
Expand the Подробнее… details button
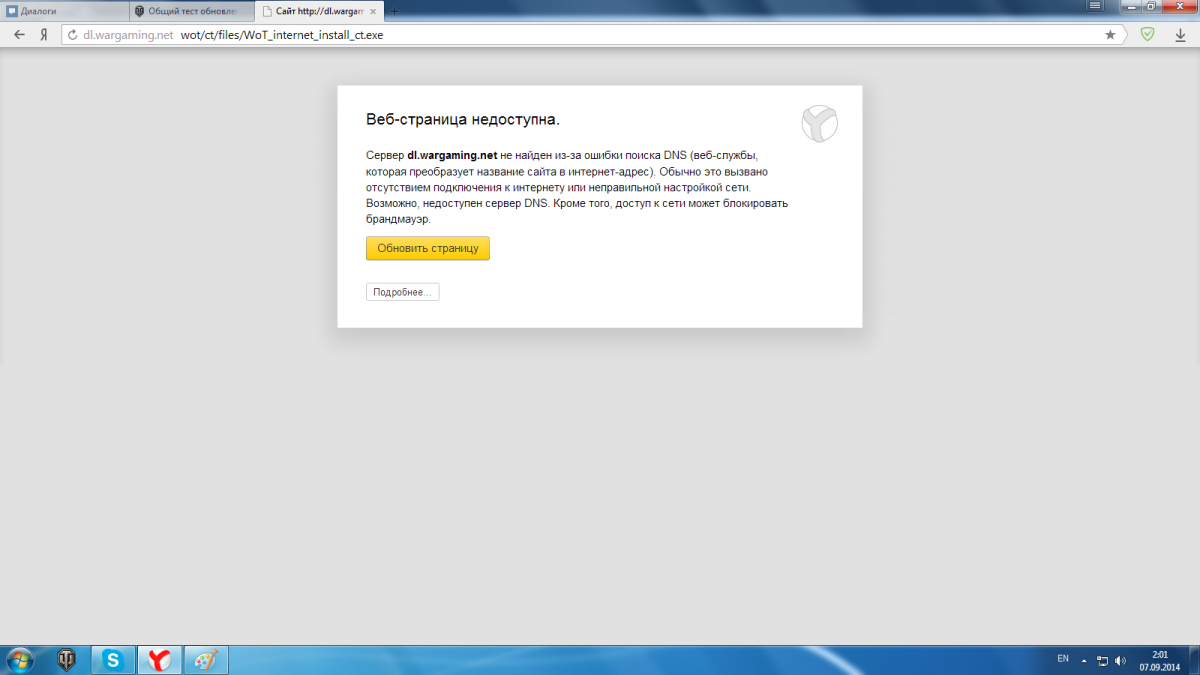coord(402,292)
